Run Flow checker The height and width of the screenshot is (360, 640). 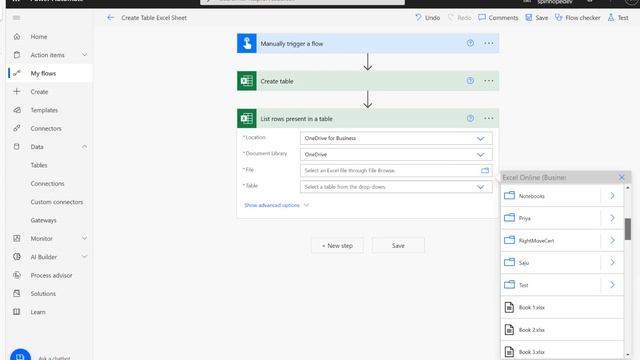(578, 18)
